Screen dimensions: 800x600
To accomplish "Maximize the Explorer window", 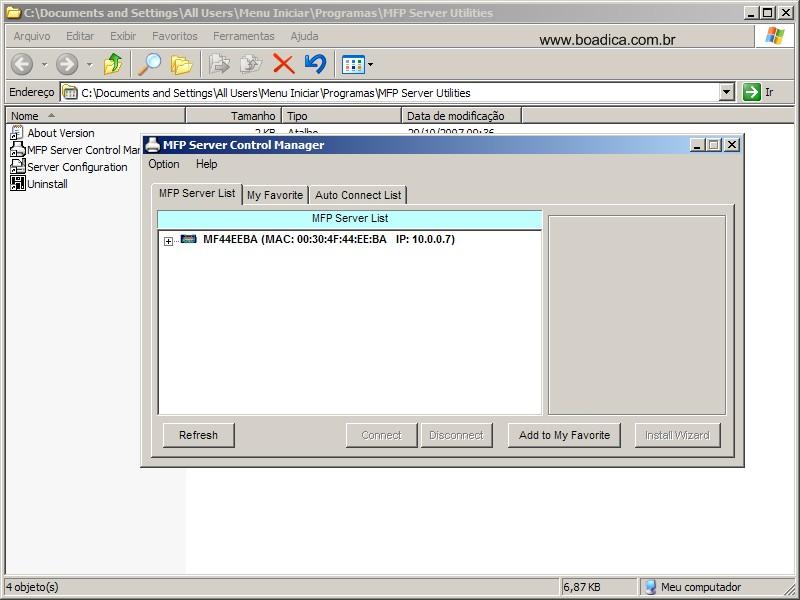I will [x=767, y=13].
